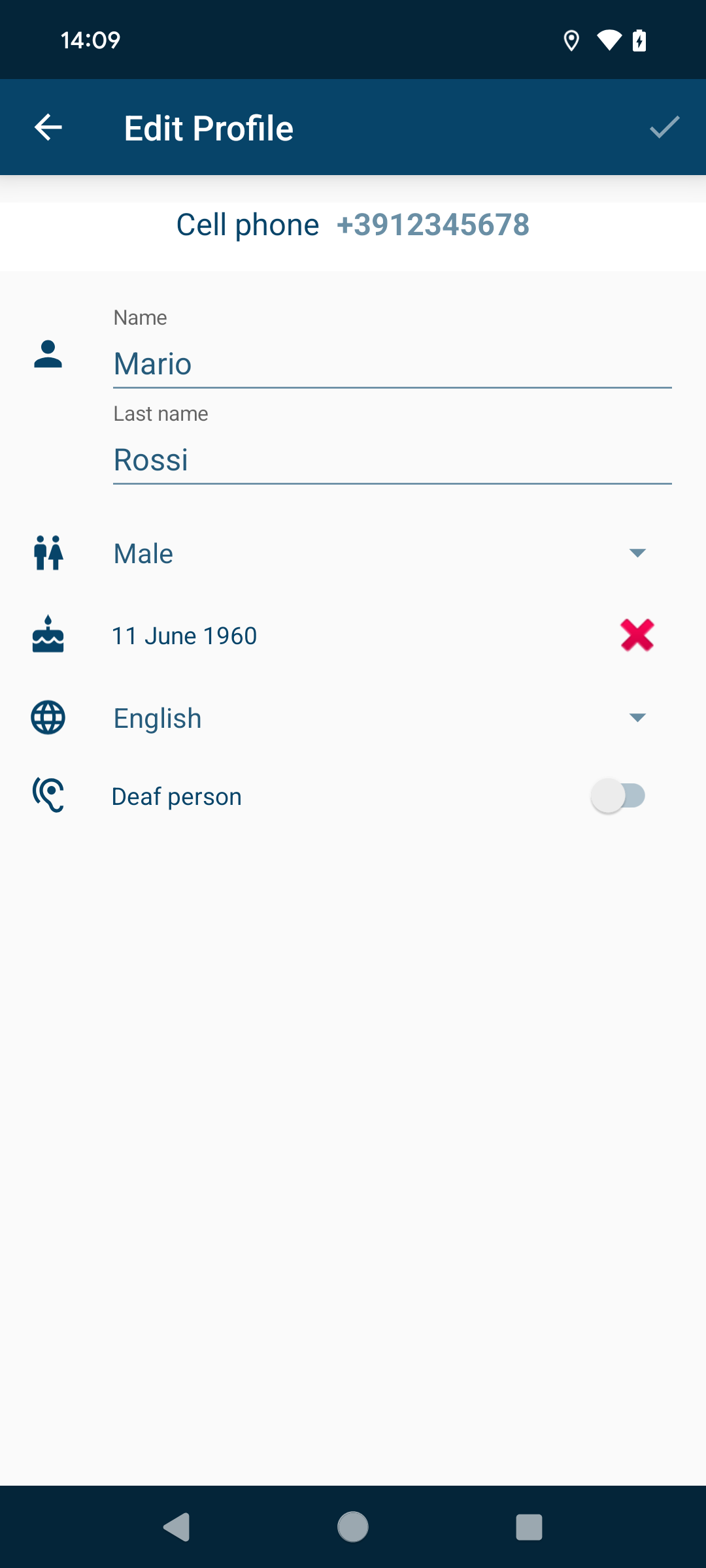Viewport: 706px width, 1568px height.
Task: Change the birth date 11 June 1960
Action: coord(184,636)
